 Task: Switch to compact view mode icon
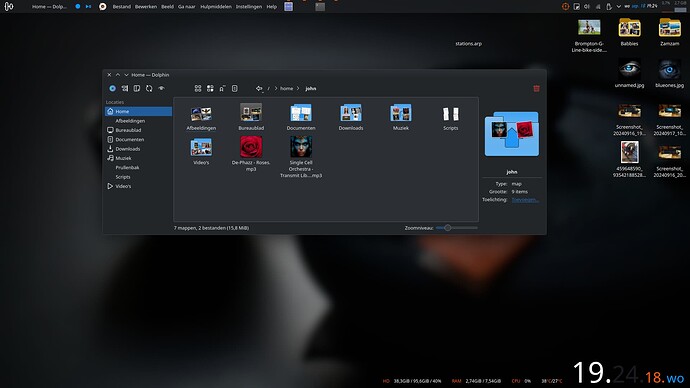(210, 88)
